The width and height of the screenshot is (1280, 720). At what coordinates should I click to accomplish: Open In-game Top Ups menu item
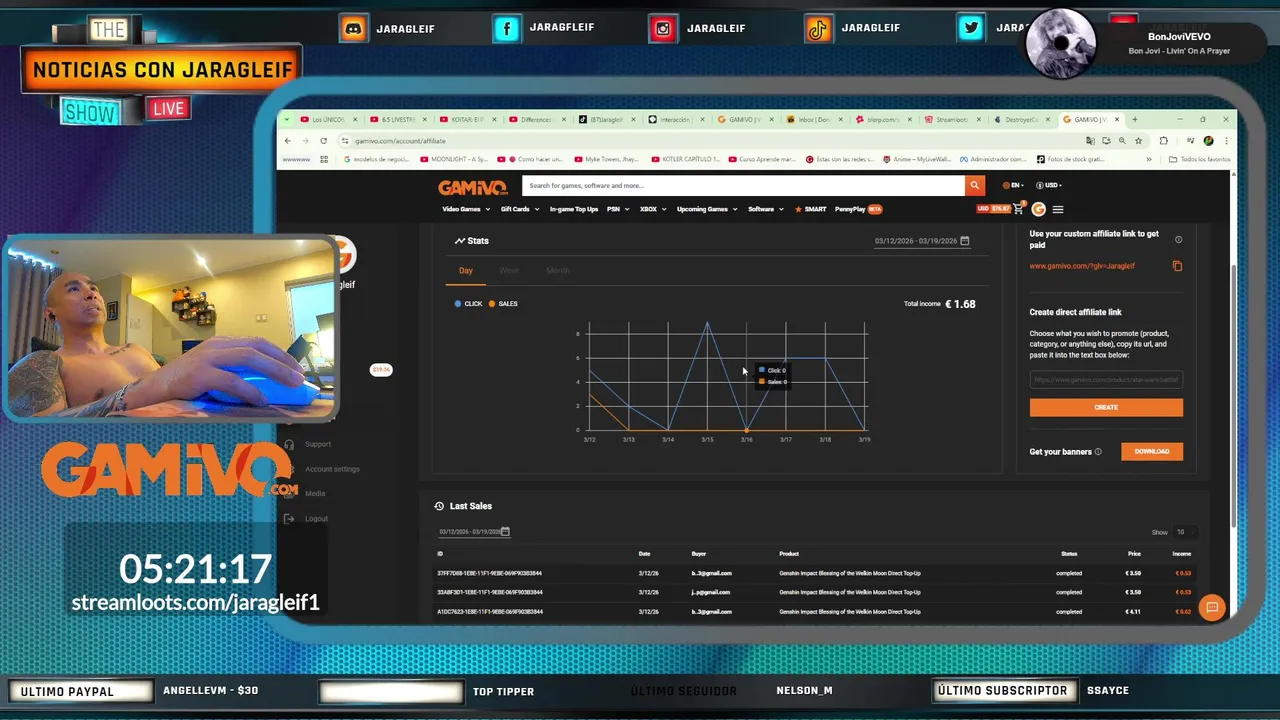tap(574, 209)
